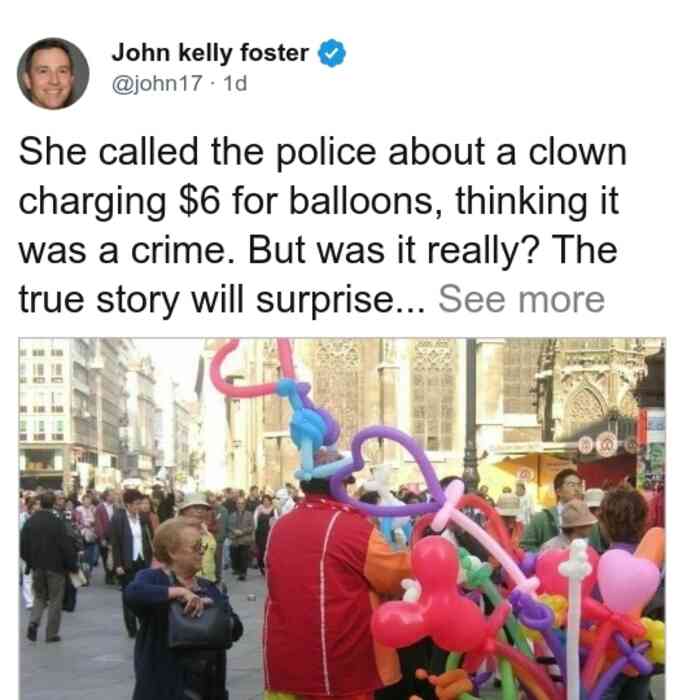Open the attached street photo
This screenshot has width=700, height=700.
[342, 519]
